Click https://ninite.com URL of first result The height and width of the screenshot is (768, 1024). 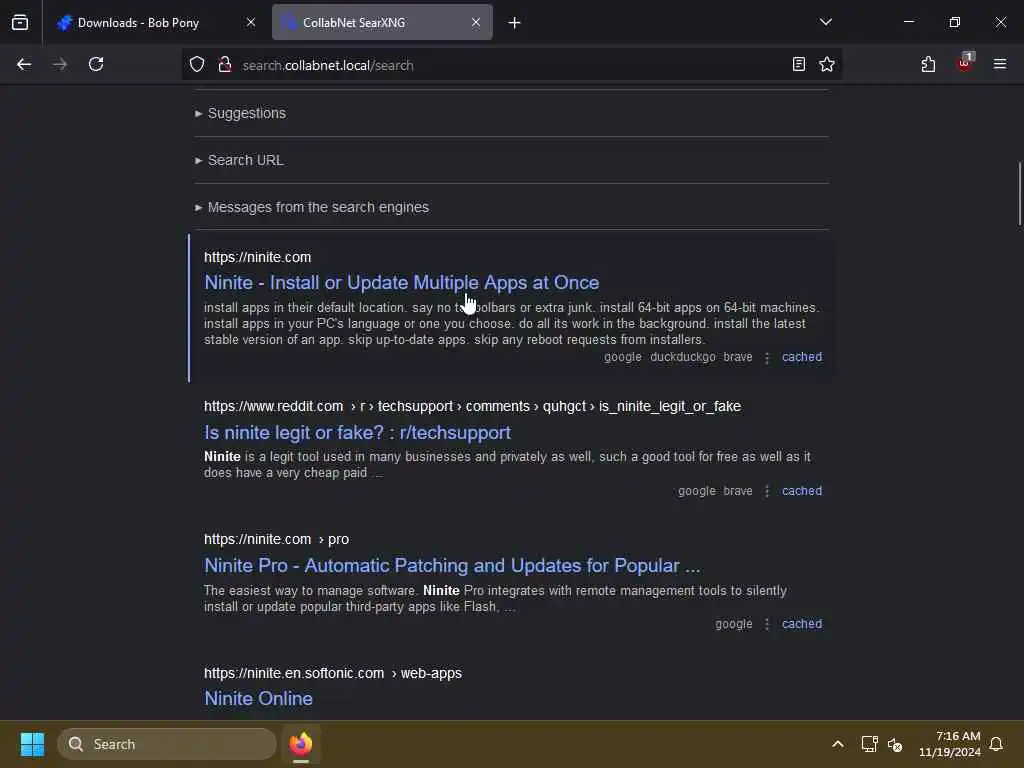(x=257, y=257)
